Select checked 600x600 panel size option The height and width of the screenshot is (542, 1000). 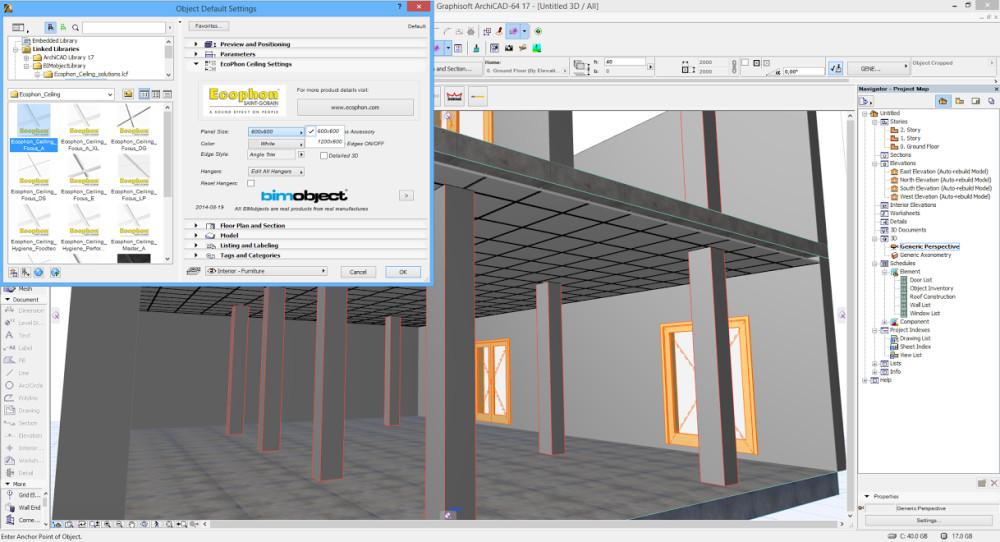(327, 131)
